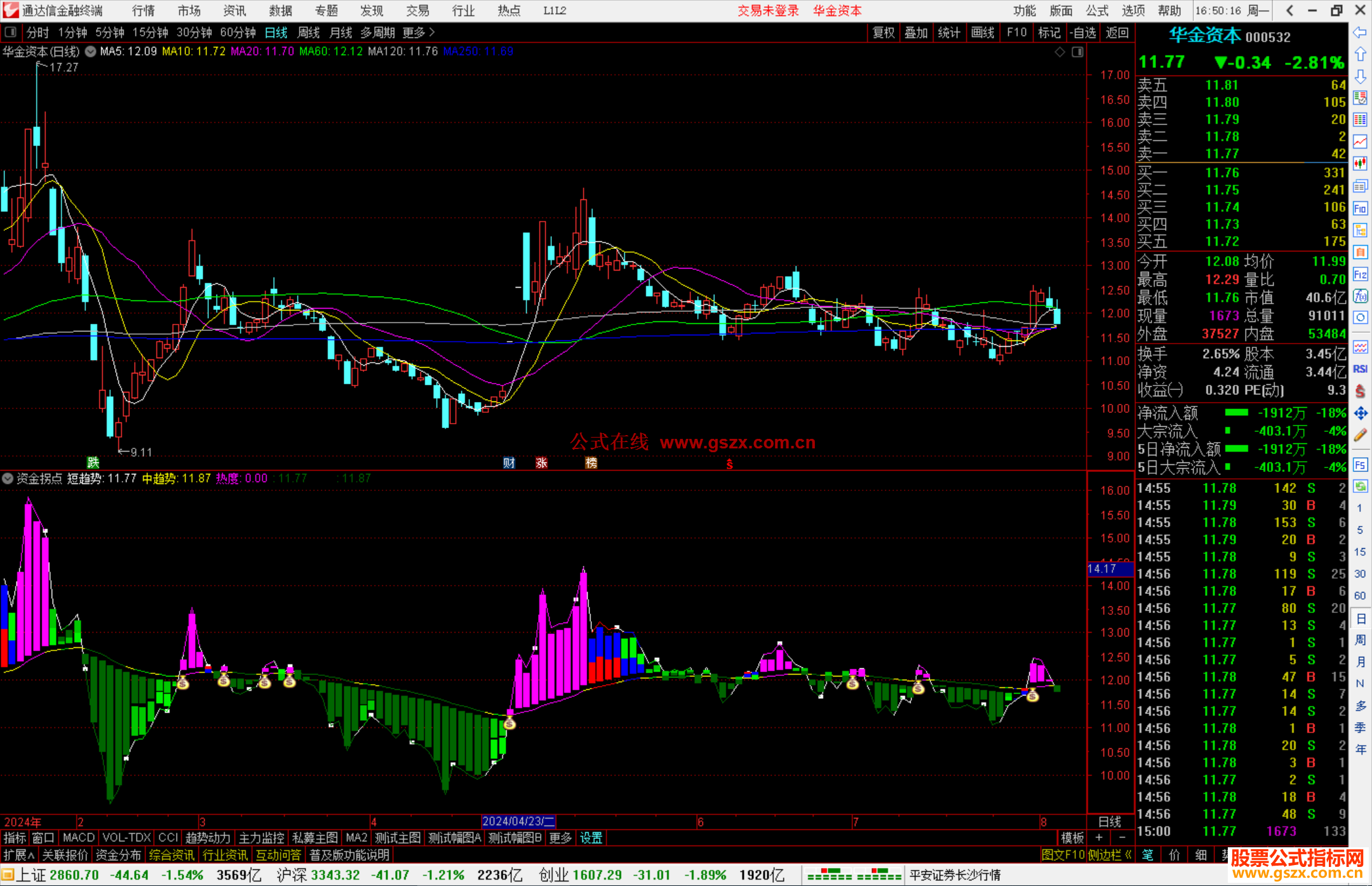The height and width of the screenshot is (886, 1372).
Task: Open the F10 company info sidebar icon
Action: tap(1360, 208)
